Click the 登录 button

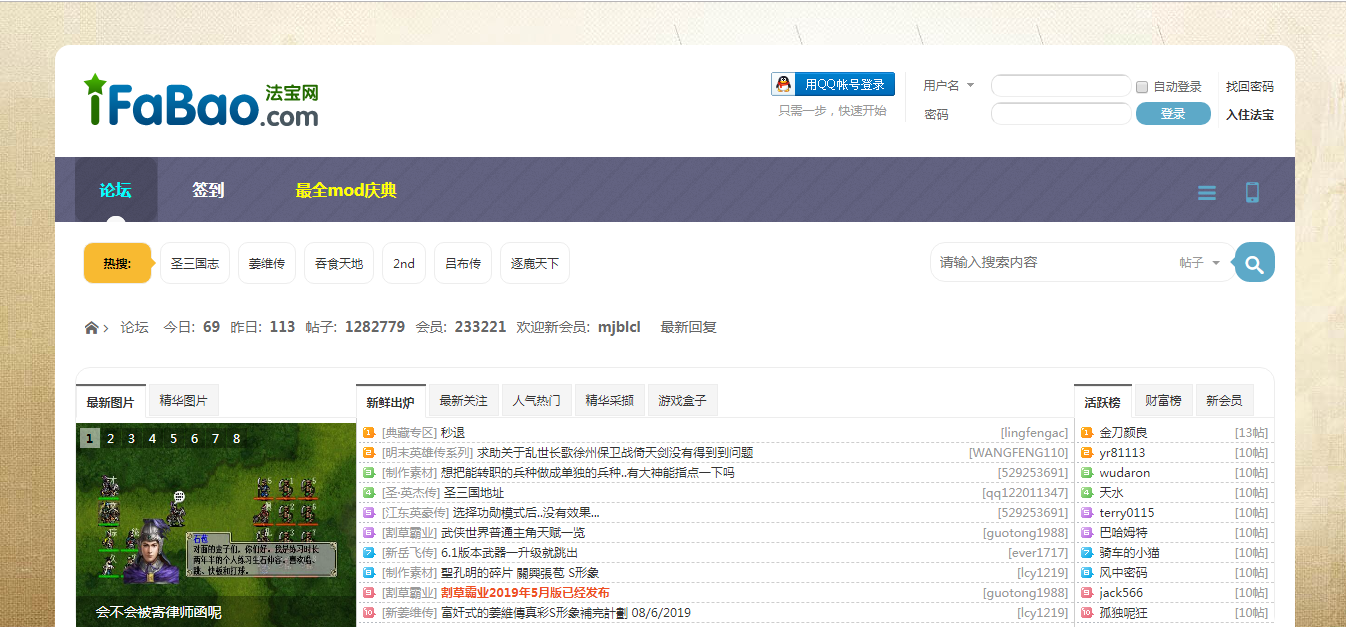coord(1173,114)
